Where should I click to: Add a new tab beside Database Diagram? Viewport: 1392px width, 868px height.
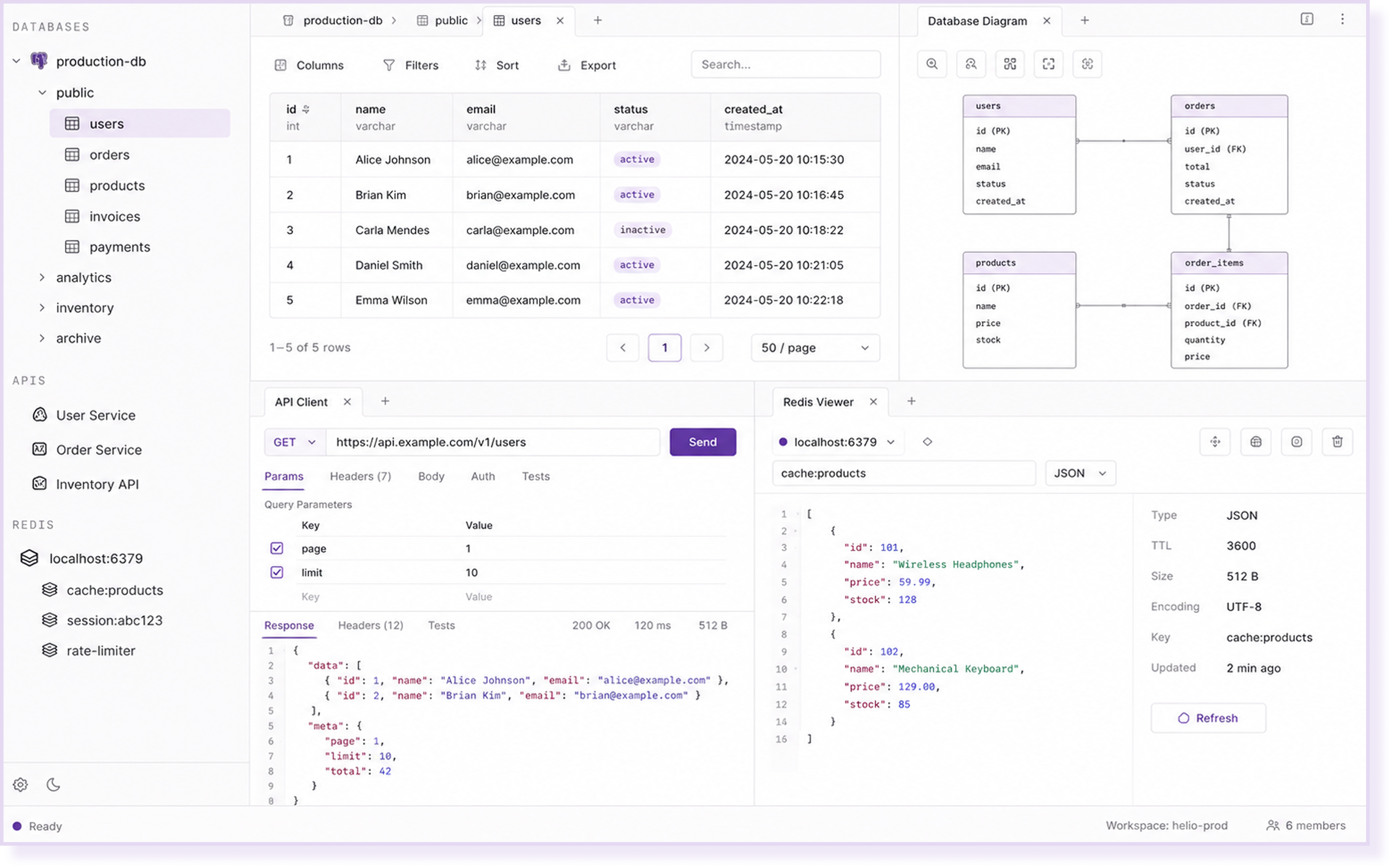click(x=1084, y=21)
